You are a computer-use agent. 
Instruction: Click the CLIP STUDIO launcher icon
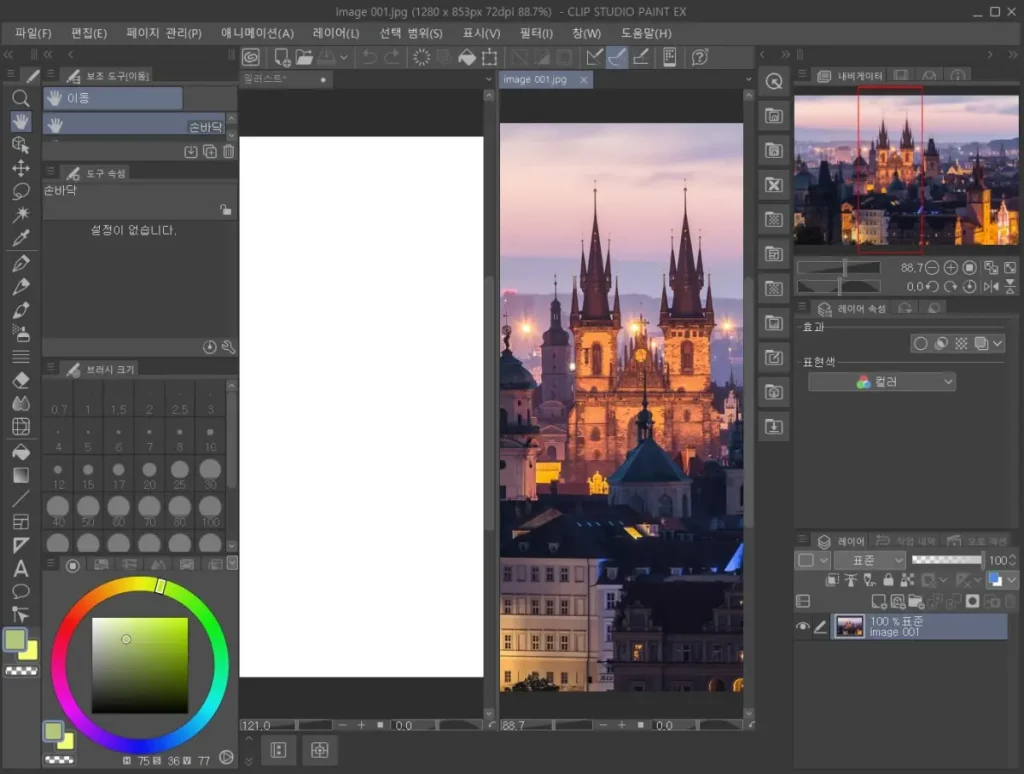pyautogui.click(x=251, y=57)
